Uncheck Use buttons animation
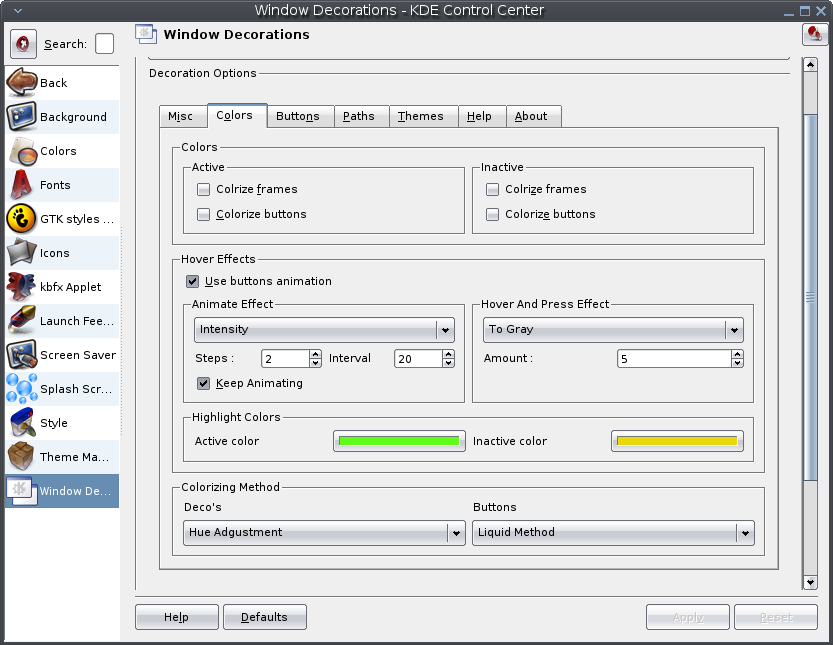This screenshot has width=833, height=645. [x=192, y=281]
